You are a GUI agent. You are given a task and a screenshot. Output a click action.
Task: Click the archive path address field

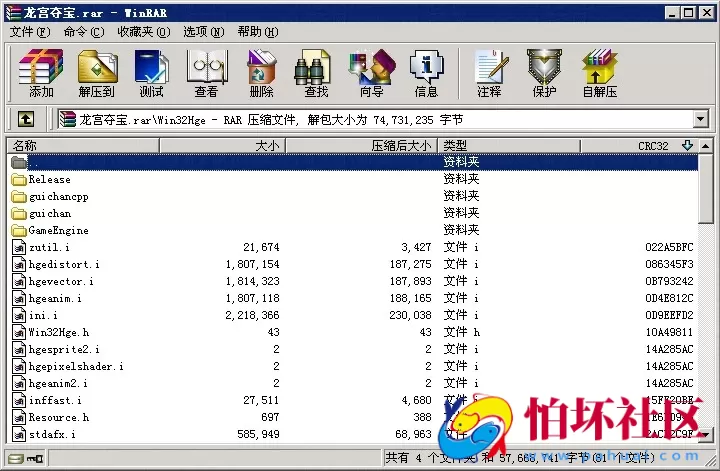(x=376, y=119)
